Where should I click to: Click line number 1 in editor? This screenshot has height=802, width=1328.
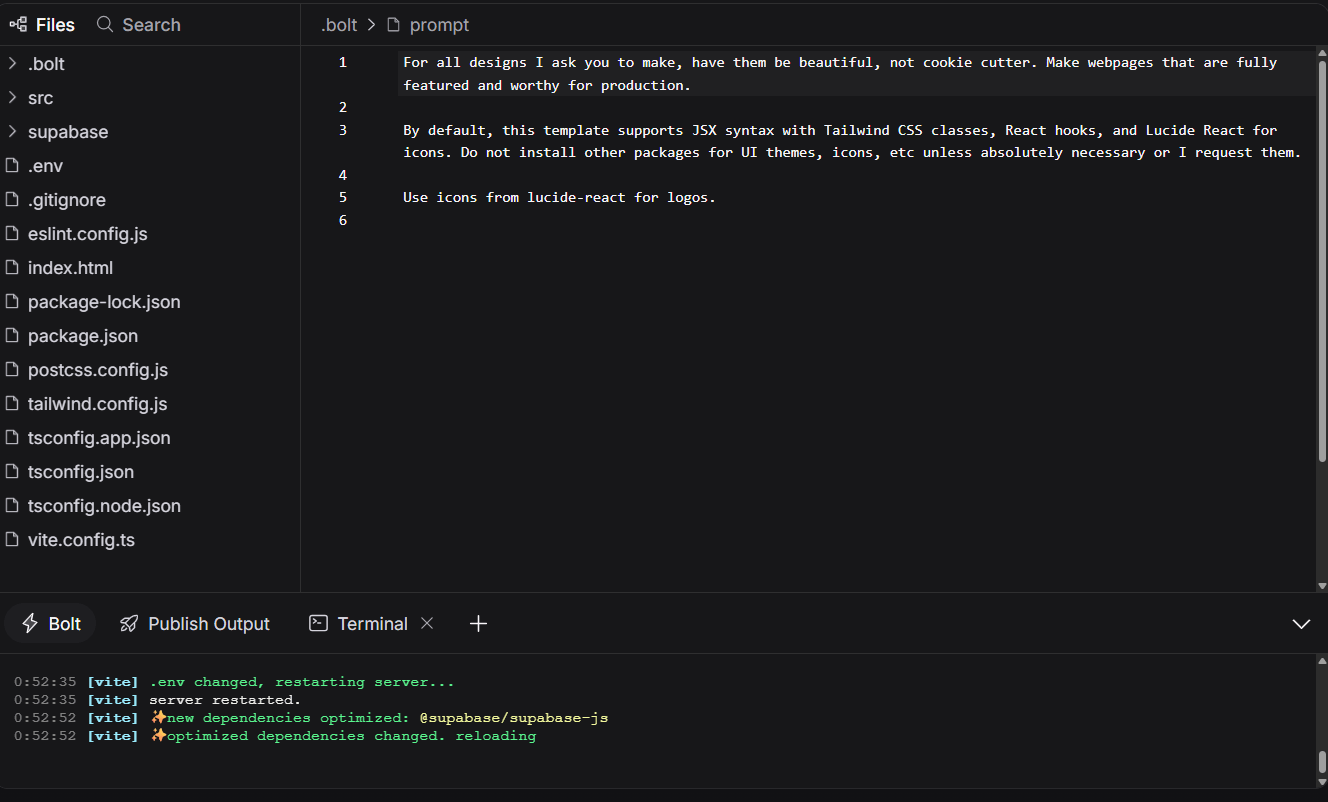(343, 62)
